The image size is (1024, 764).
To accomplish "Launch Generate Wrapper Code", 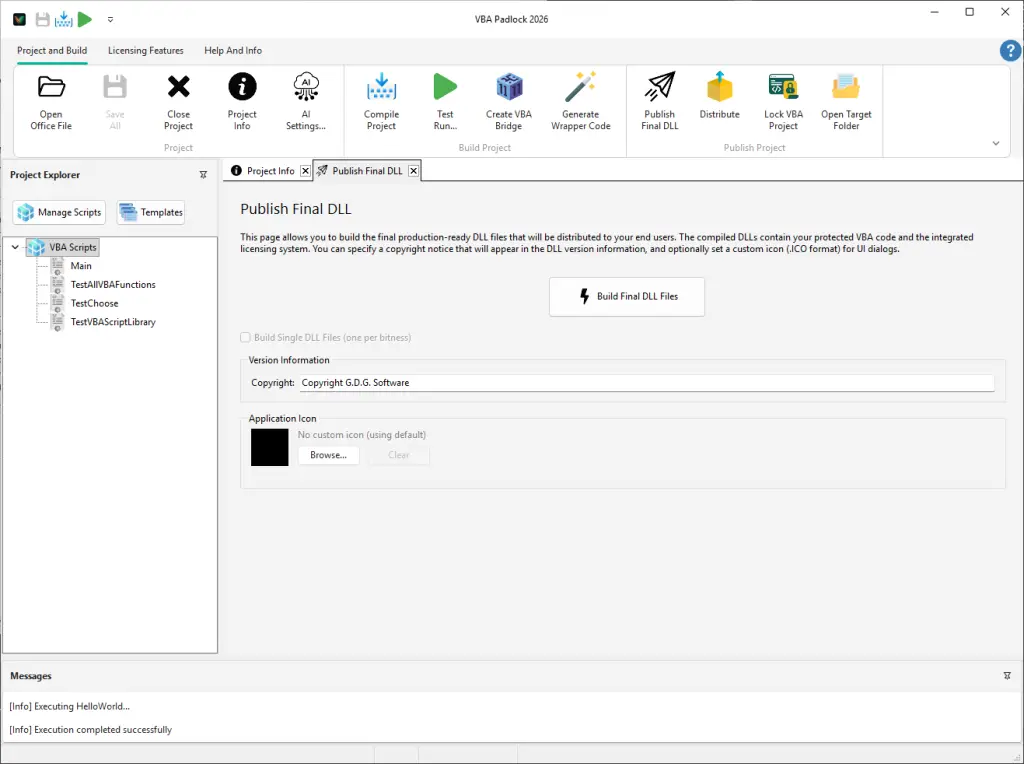I will 581,100.
